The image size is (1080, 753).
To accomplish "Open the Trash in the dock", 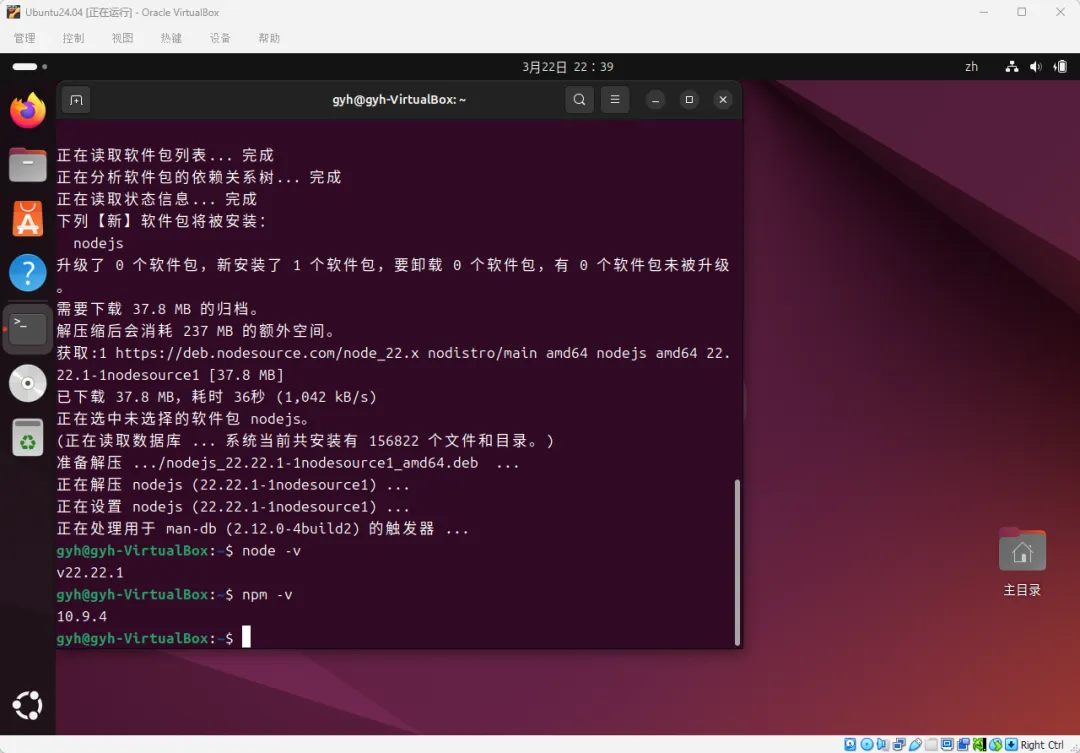I will point(28,437).
